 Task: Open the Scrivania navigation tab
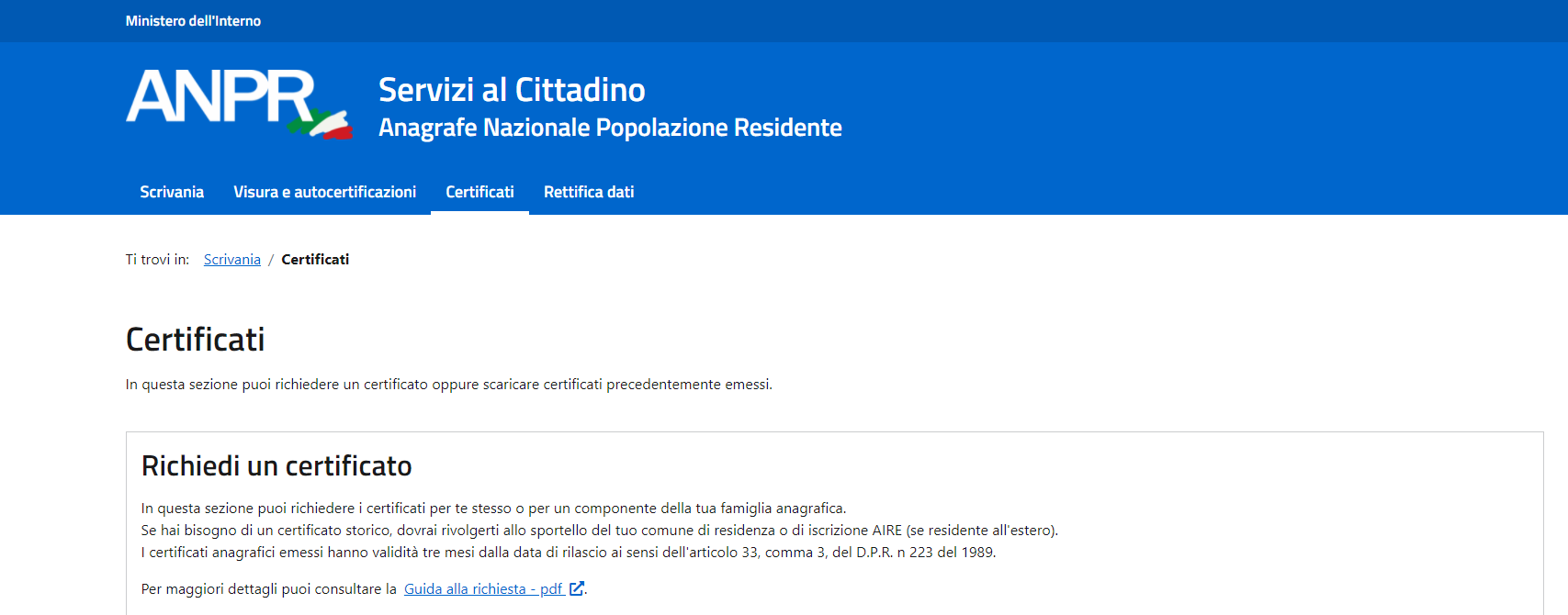pos(172,192)
